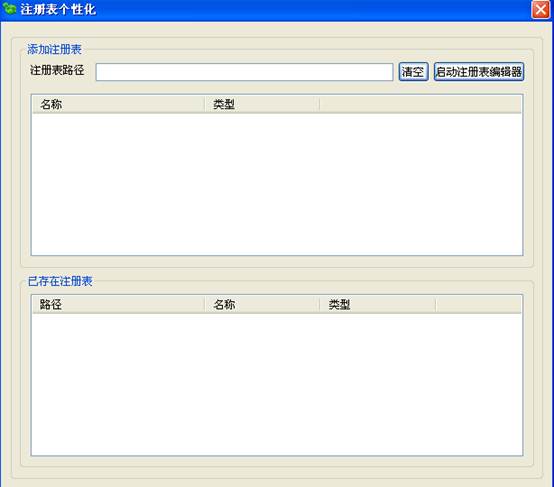The height and width of the screenshot is (487, 554).
Task: Sort by 路径 column in 已存在注册表 list
Action: [118, 305]
